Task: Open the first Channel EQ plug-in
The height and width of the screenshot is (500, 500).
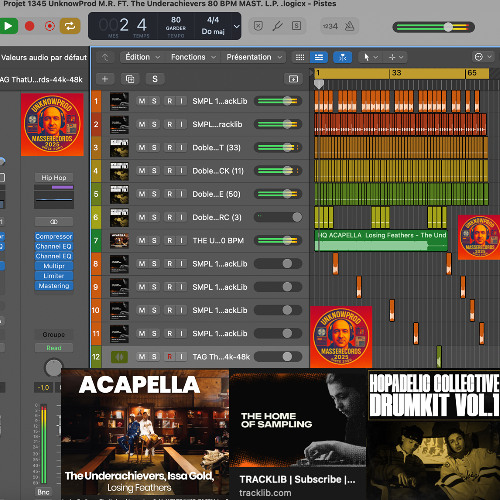Action: point(54,246)
